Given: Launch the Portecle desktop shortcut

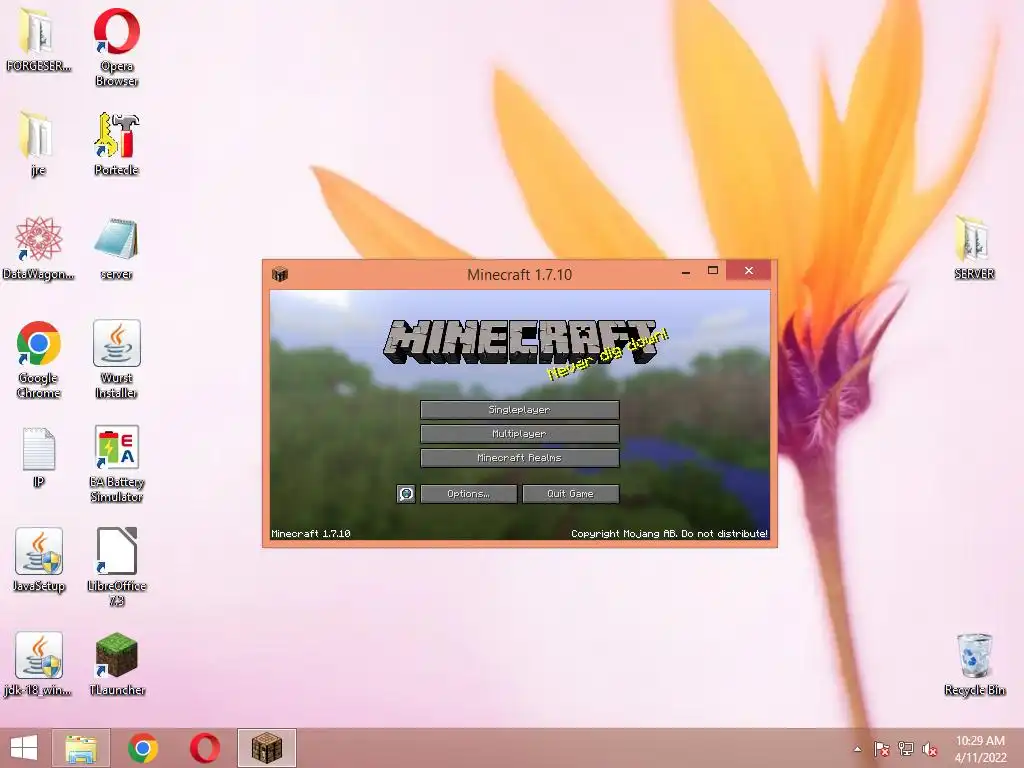Looking at the screenshot, I should [117, 144].
